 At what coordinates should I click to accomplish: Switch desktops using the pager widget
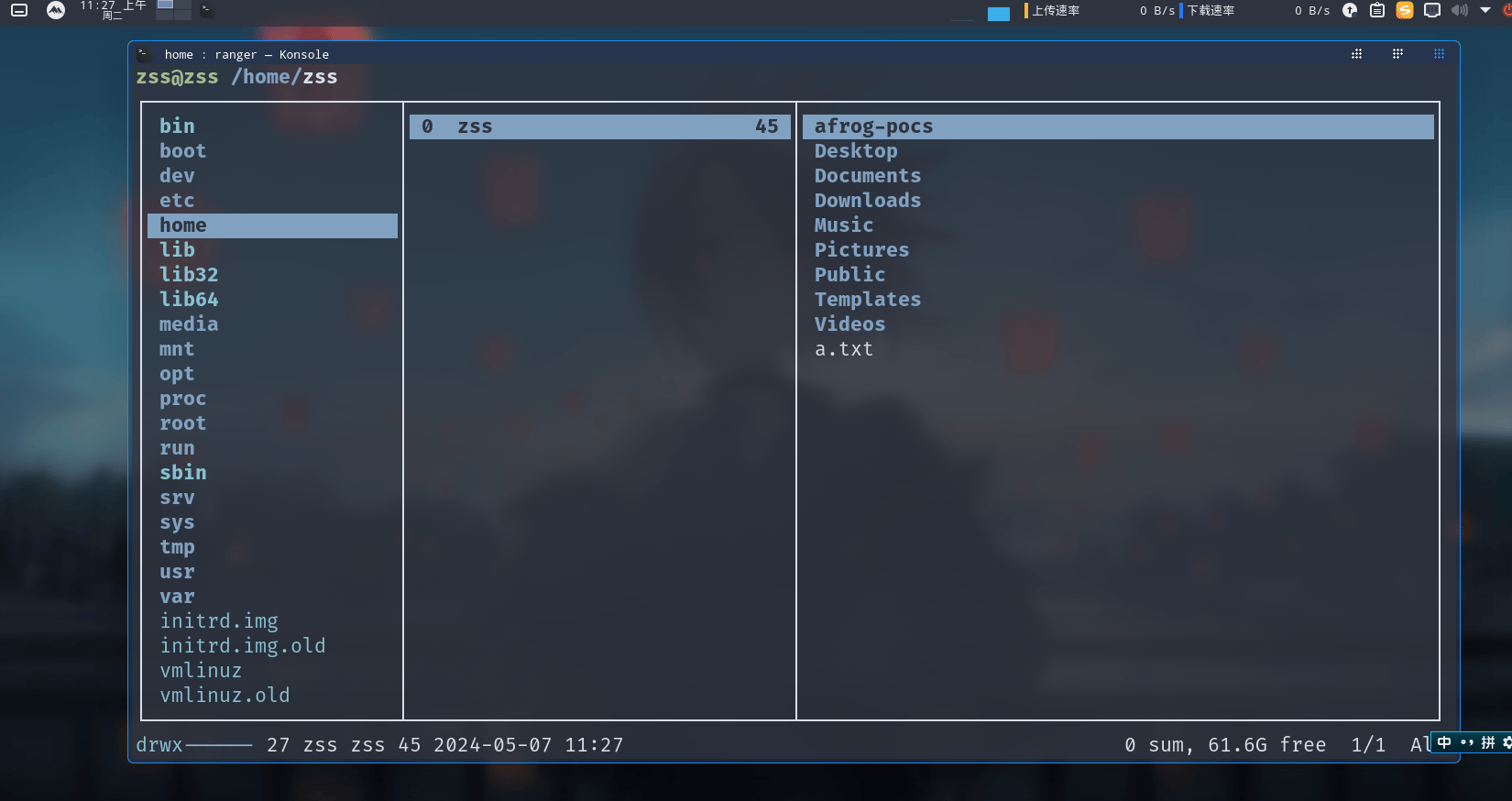click(174, 10)
